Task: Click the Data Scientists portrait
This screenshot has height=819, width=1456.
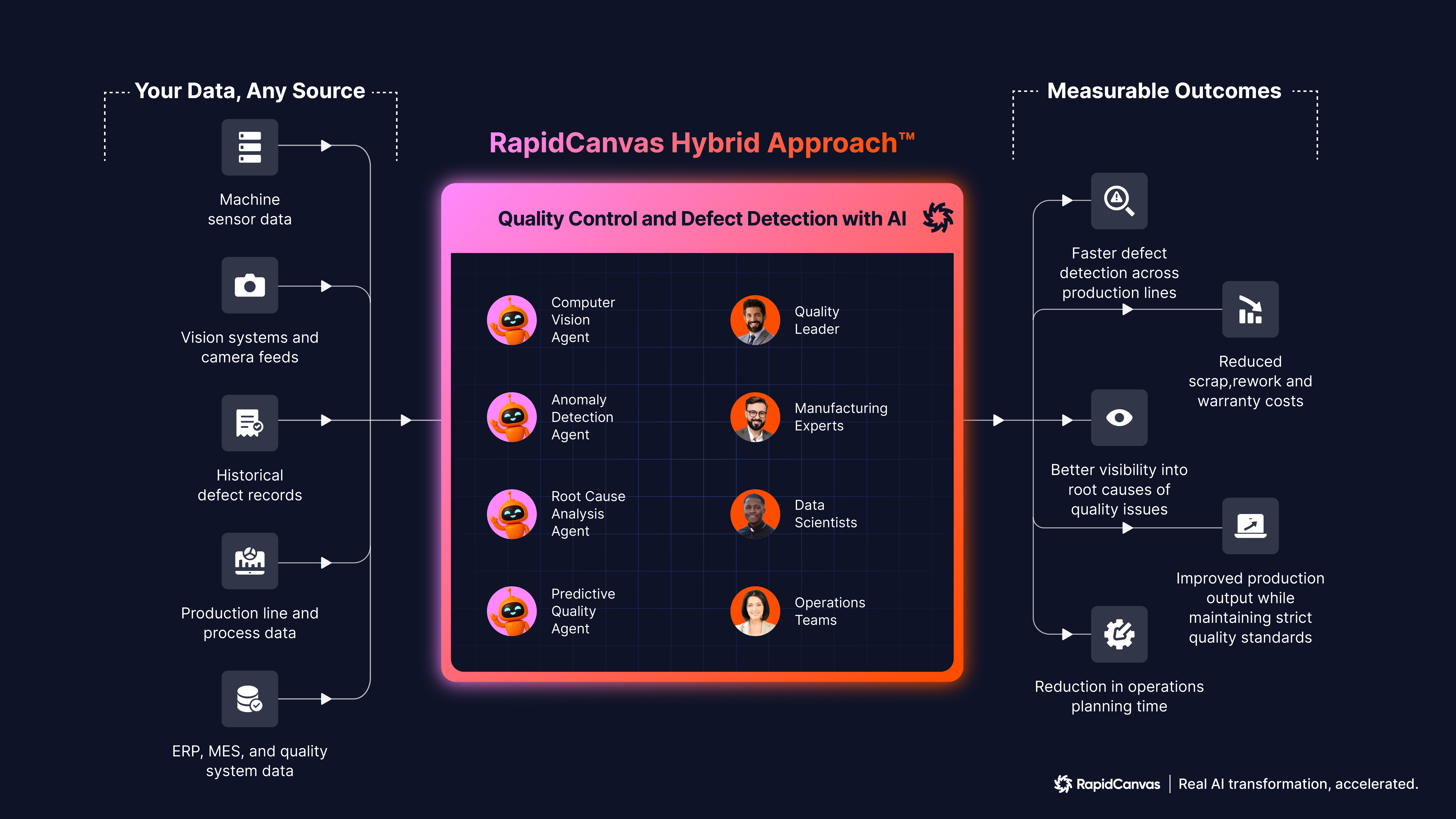Action: 755,514
